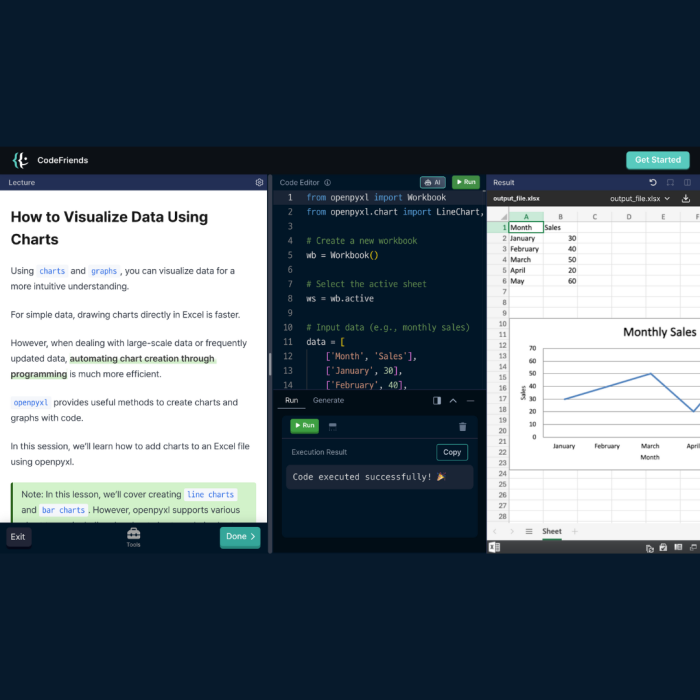Click the reset icon in Result panel

653,182
